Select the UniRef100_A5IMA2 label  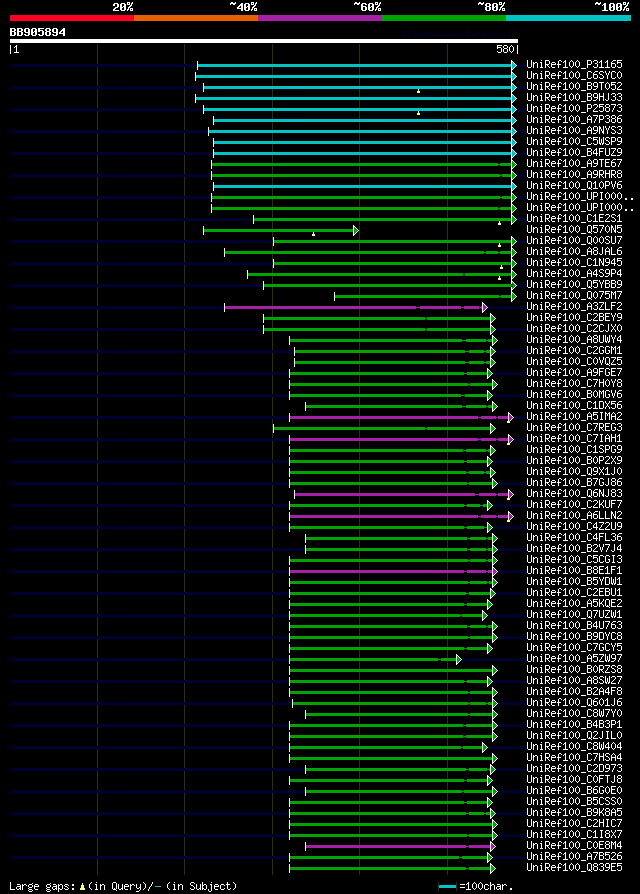574,416
